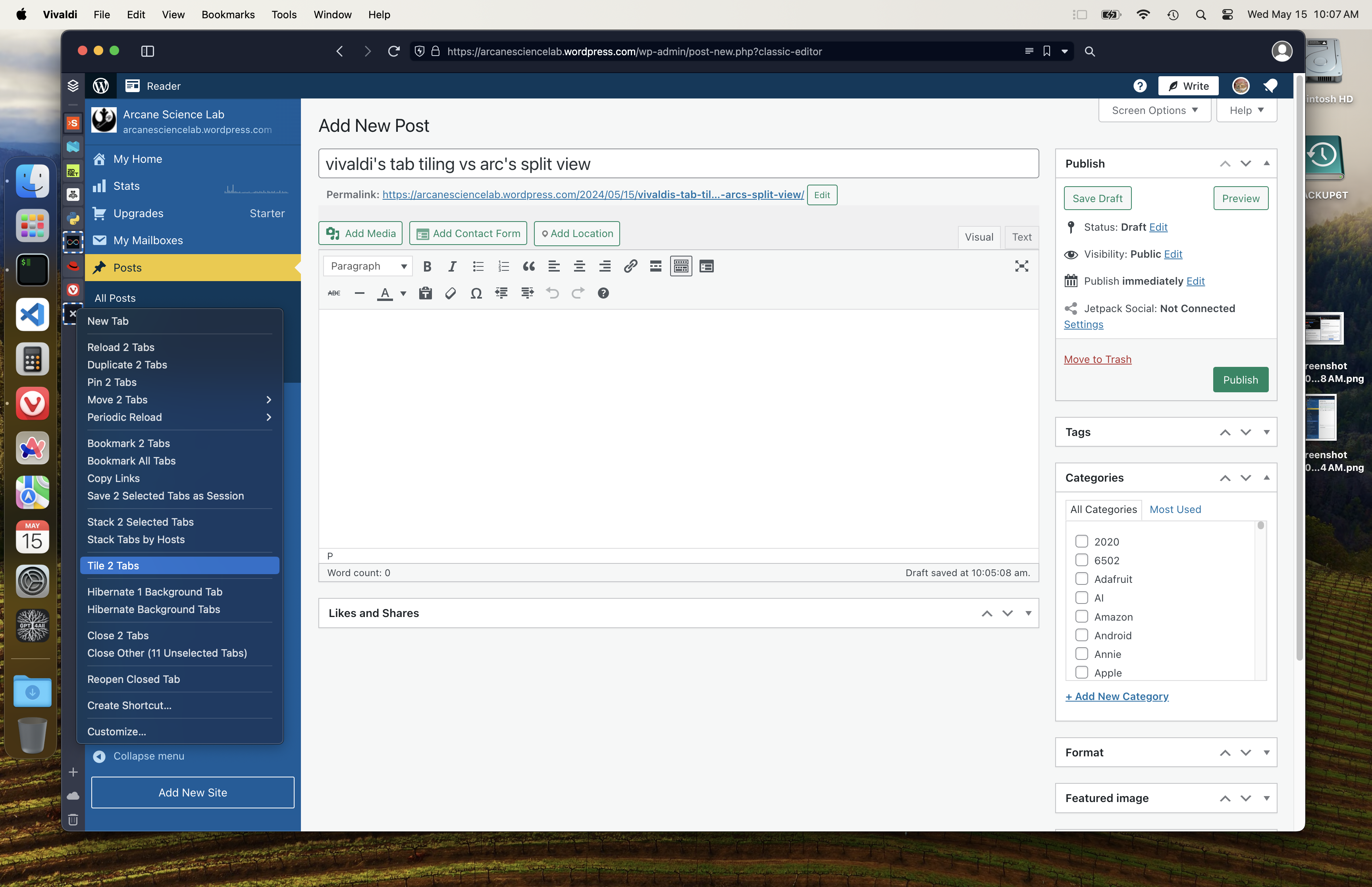Check the 6502 category
This screenshot has width=1372, height=887.
click(1082, 560)
